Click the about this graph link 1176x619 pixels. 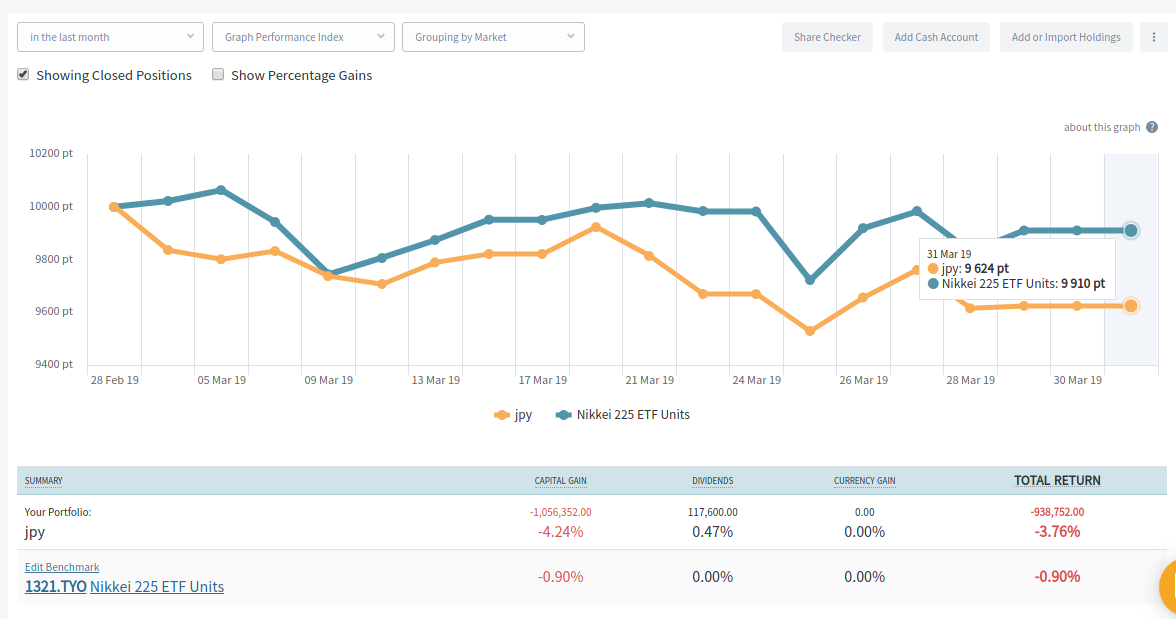1101,127
